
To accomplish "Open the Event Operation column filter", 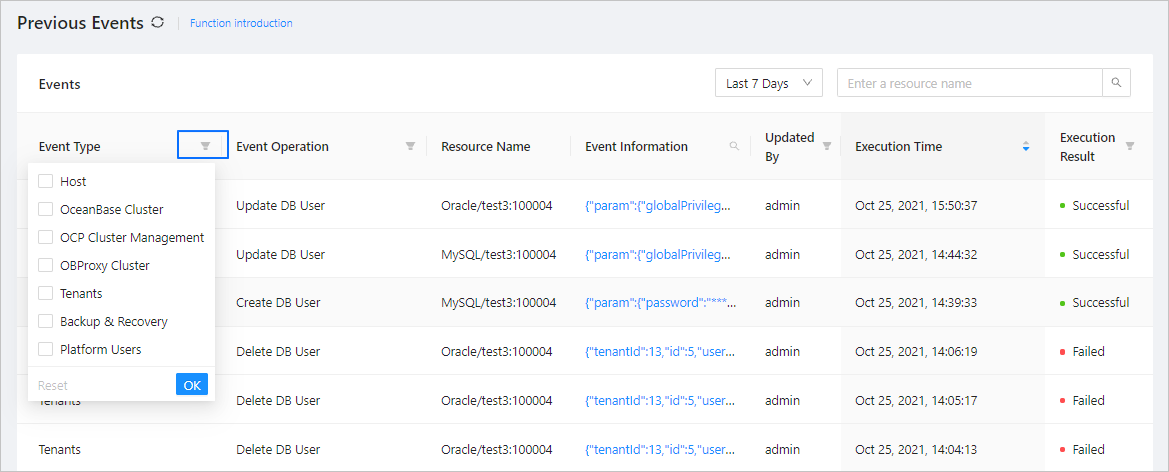I will pos(410,146).
